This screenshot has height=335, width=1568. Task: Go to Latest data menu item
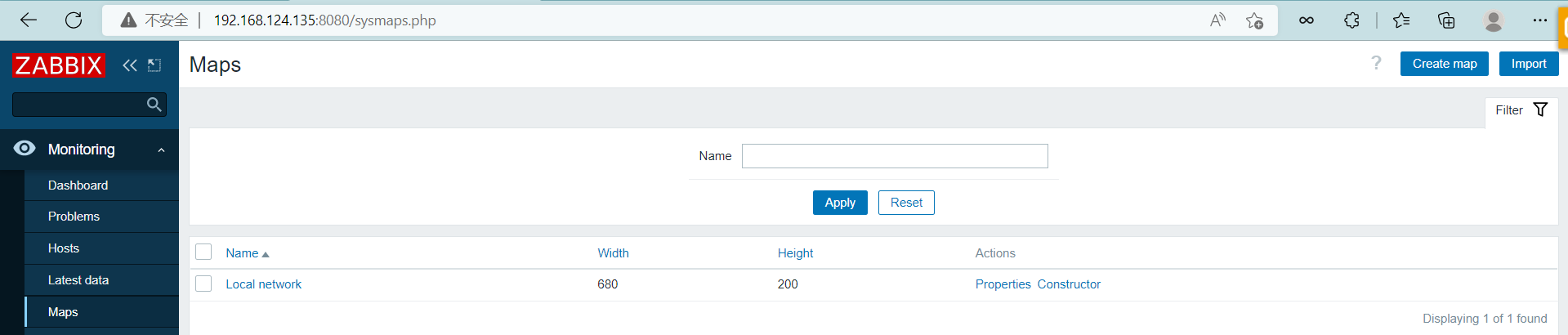pyautogui.click(x=78, y=280)
